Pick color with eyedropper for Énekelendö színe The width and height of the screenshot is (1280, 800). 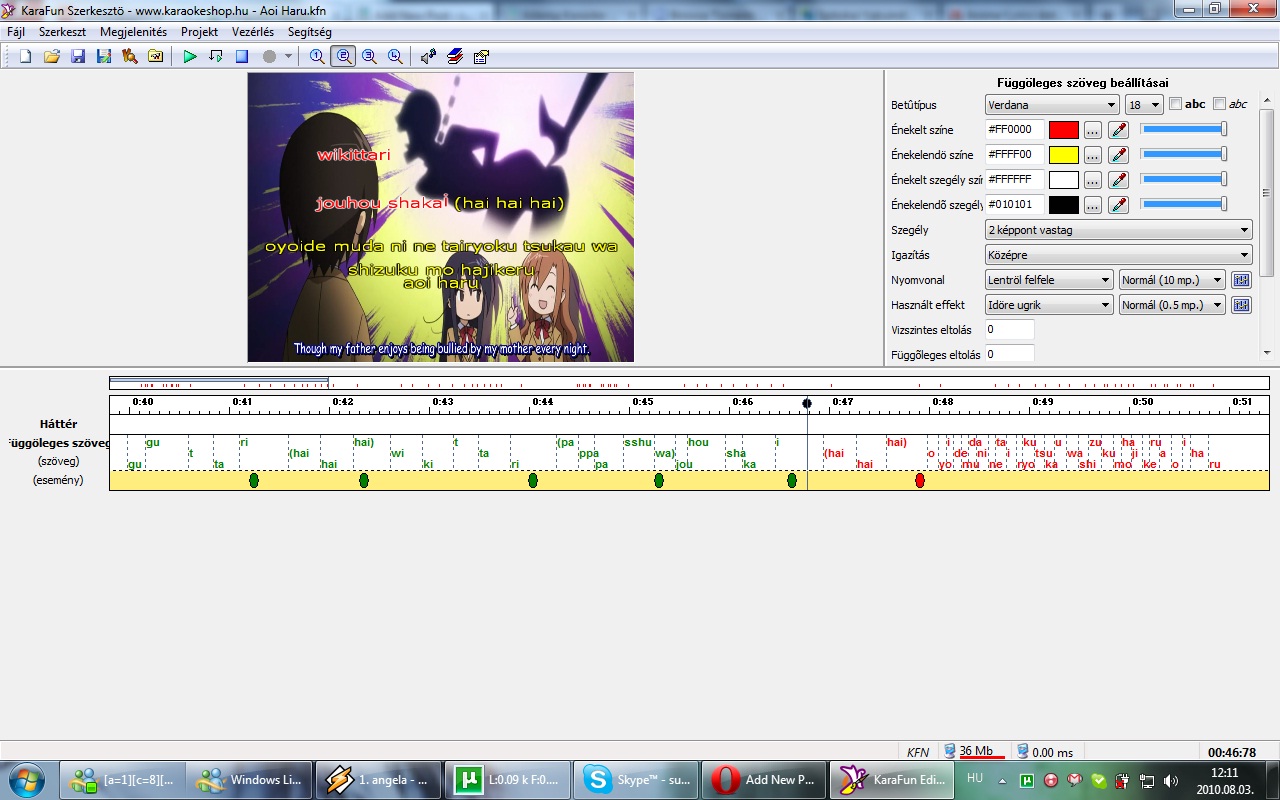[1118, 155]
